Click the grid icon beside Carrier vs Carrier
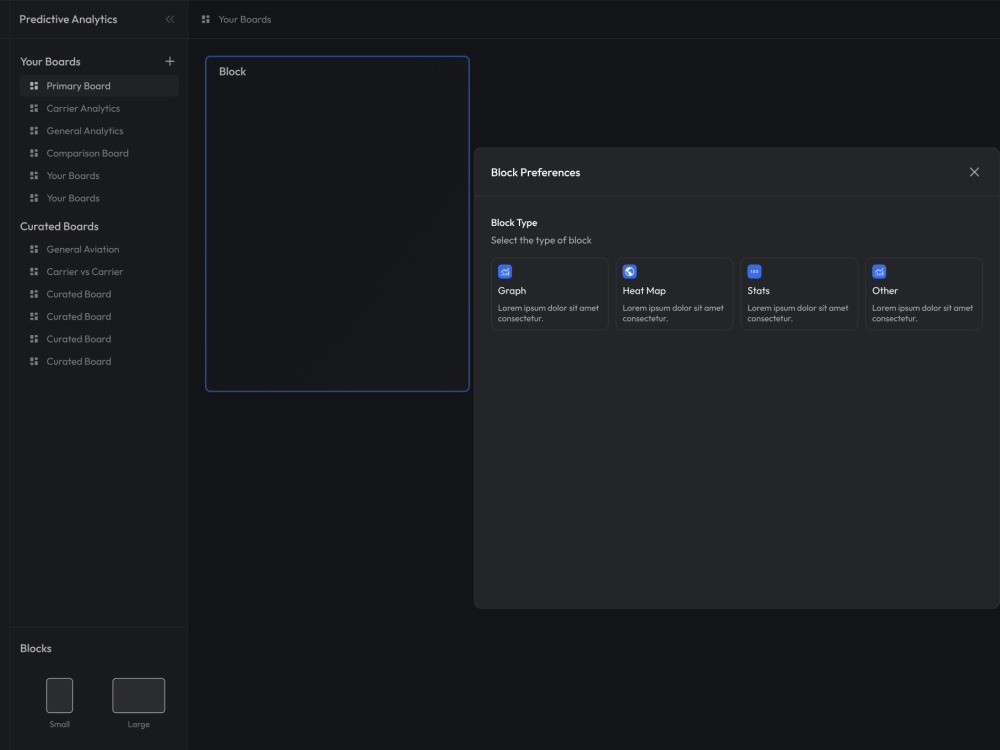Viewport: 1000px width, 750px height. pos(34,272)
